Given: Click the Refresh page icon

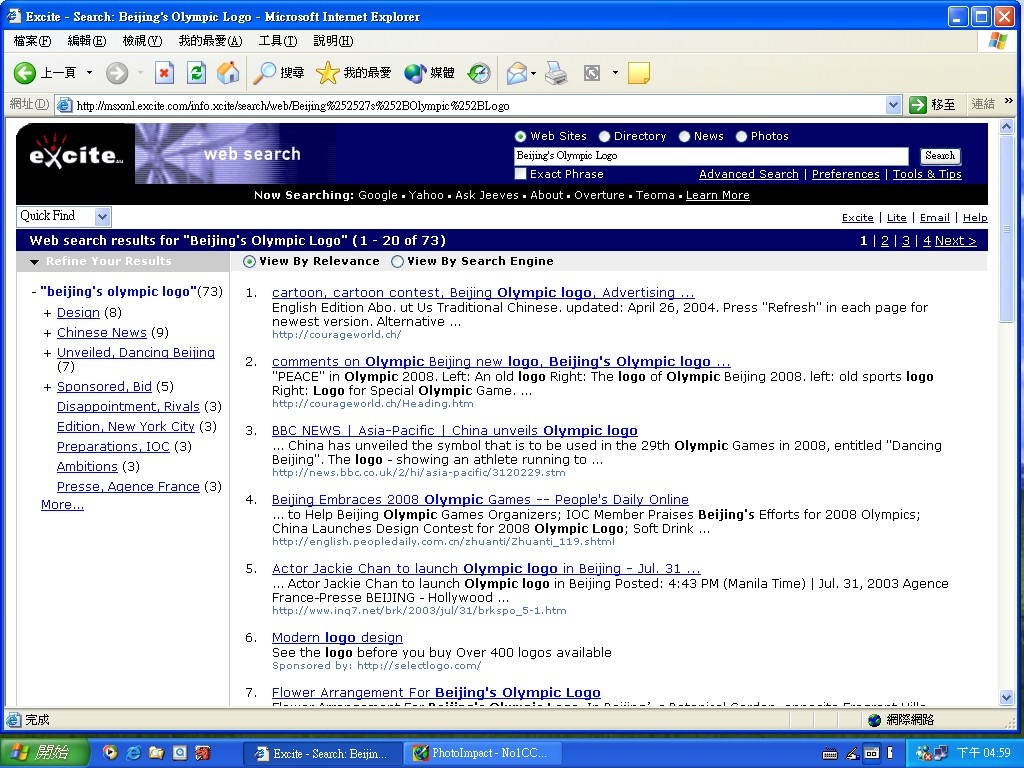Looking at the screenshot, I should click(x=196, y=72).
